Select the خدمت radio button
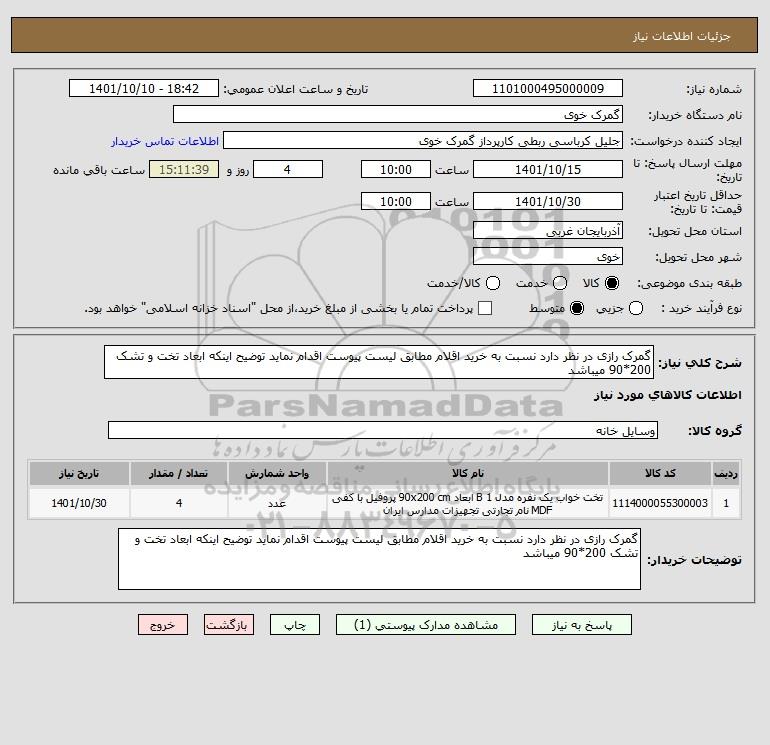The width and height of the screenshot is (770, 745). coord(560,283)
